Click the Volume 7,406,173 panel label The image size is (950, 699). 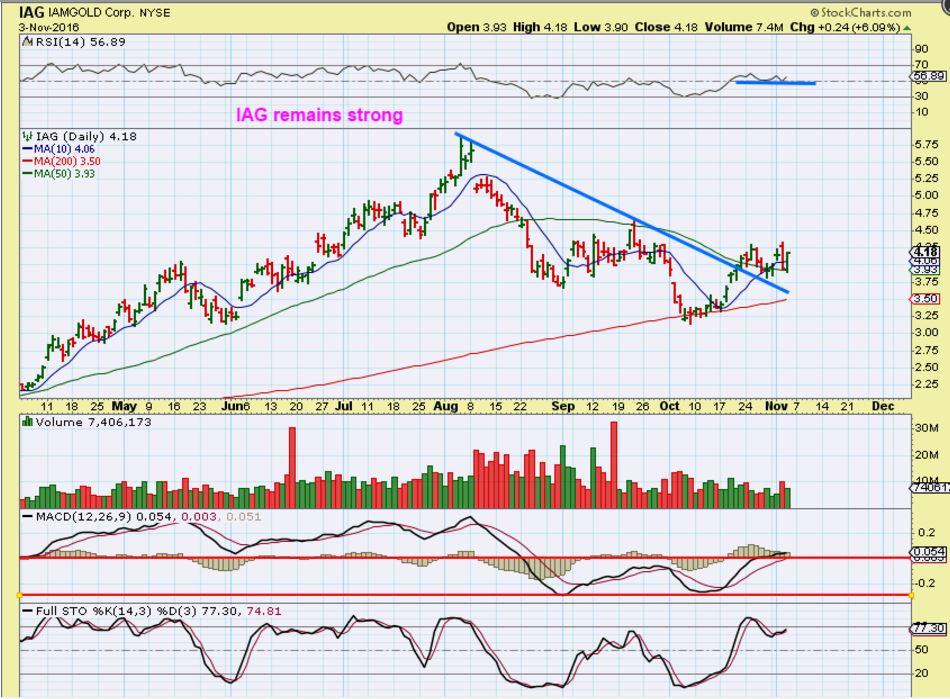pyautogui.click(x=93, y=422)
